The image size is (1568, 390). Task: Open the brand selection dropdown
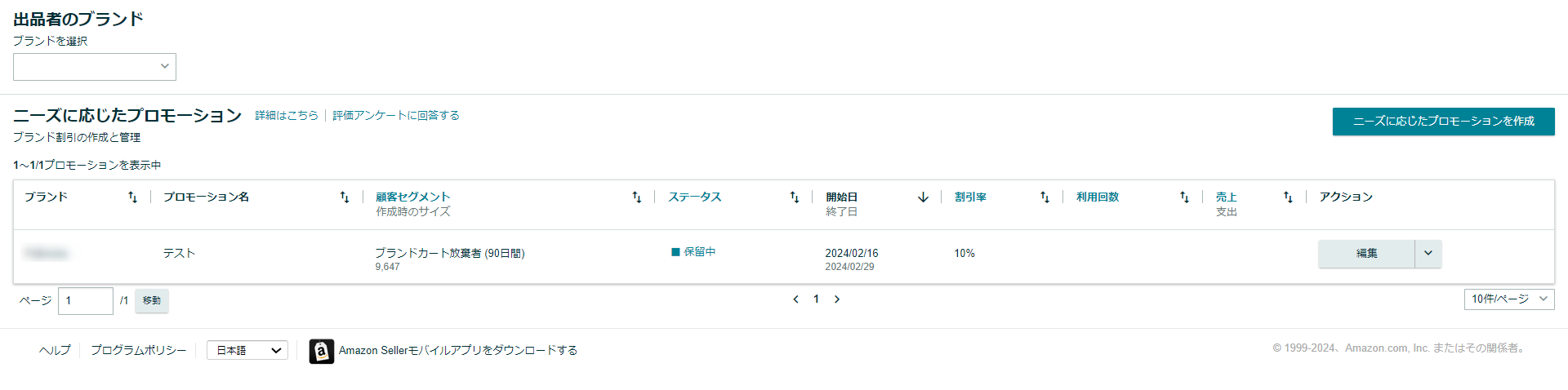pos(95,67)
